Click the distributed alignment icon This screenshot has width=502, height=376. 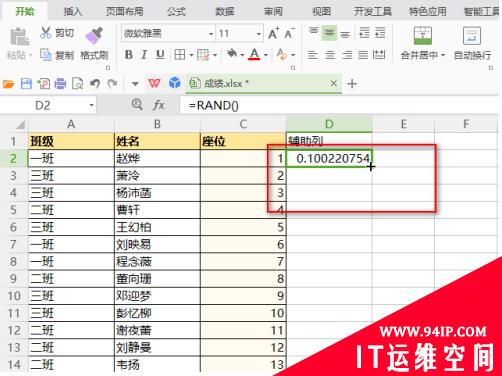tap(379, 54)
